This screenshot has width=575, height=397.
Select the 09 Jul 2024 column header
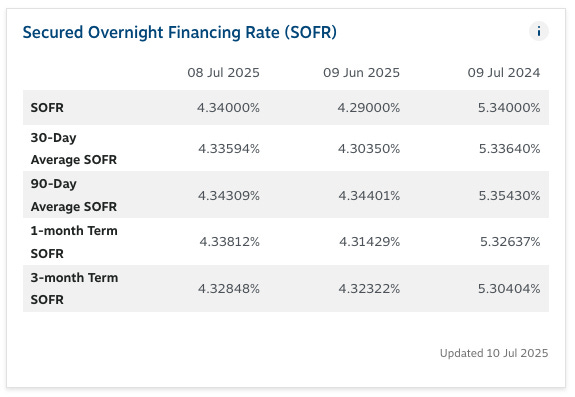pos(503,73)
